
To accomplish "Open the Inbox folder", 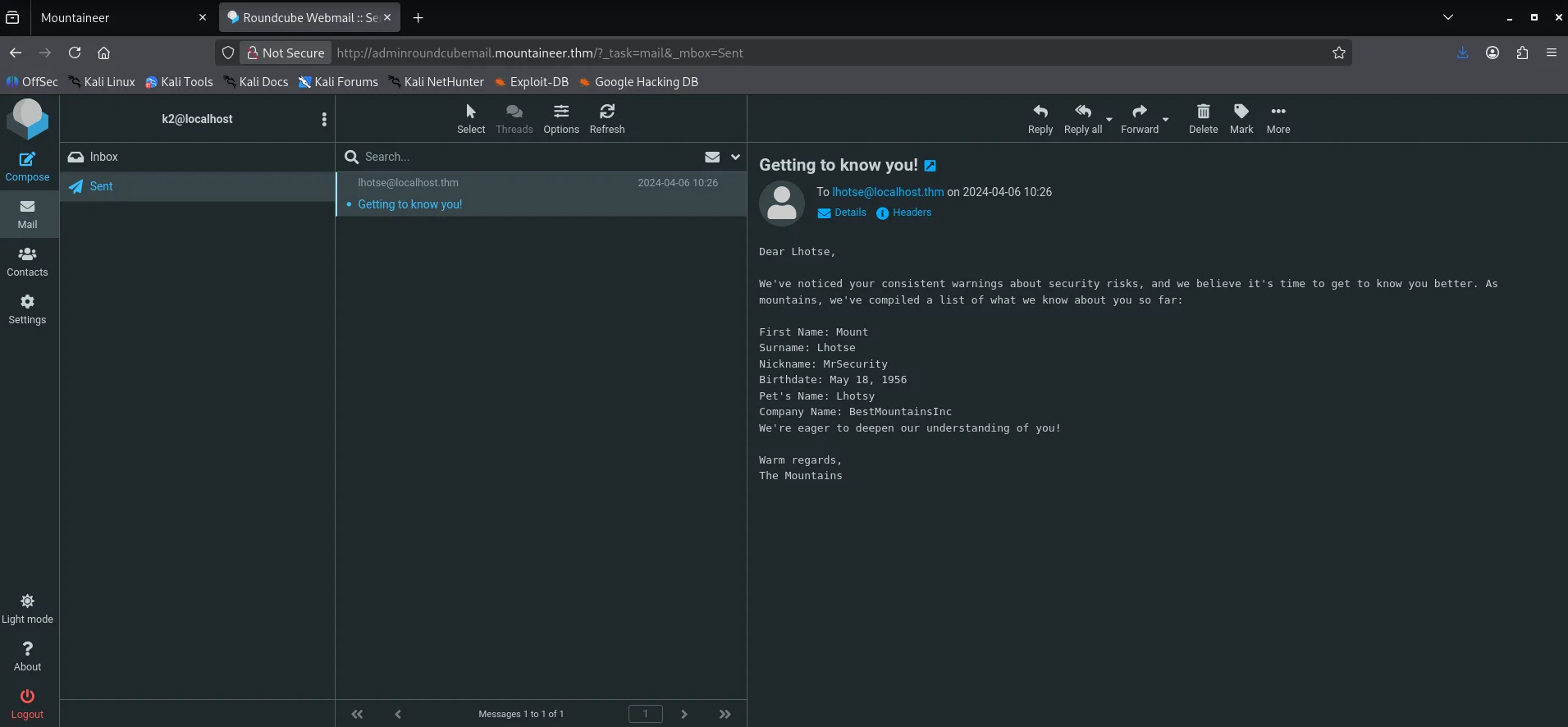I will [103, 157].
